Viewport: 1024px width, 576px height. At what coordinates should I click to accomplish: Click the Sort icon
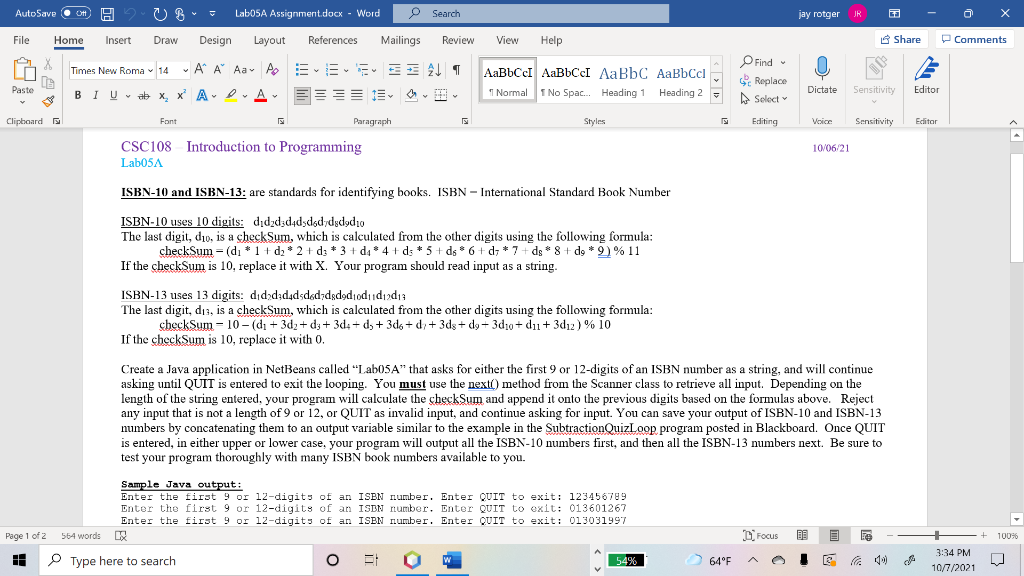point(434,69)
